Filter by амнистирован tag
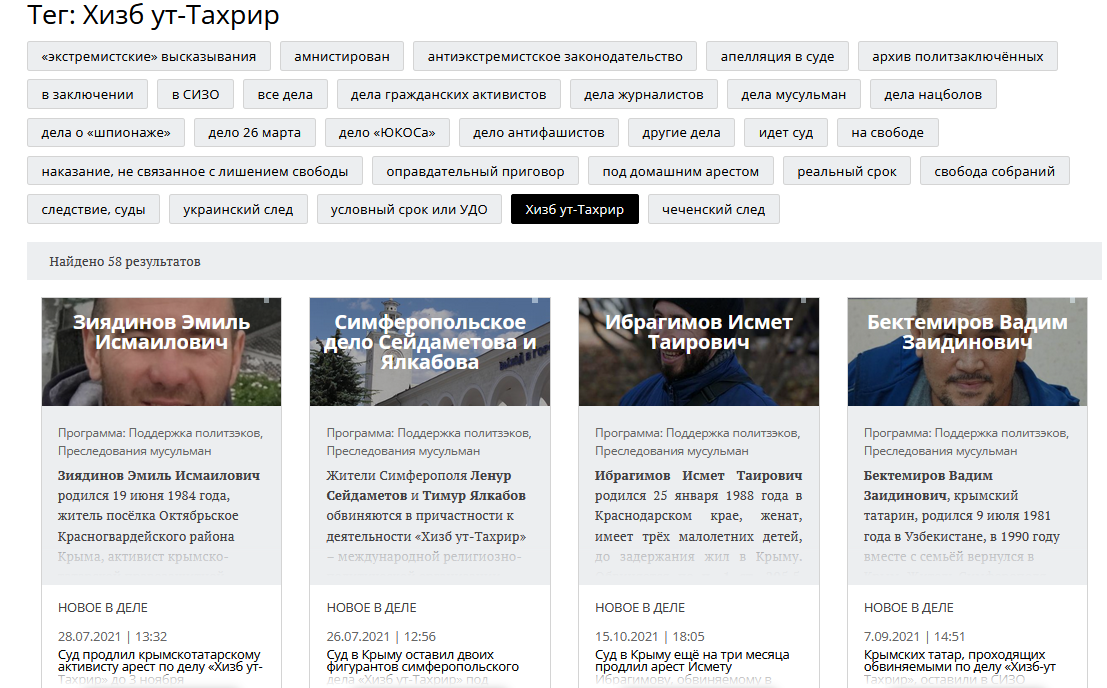 point(342,56)
